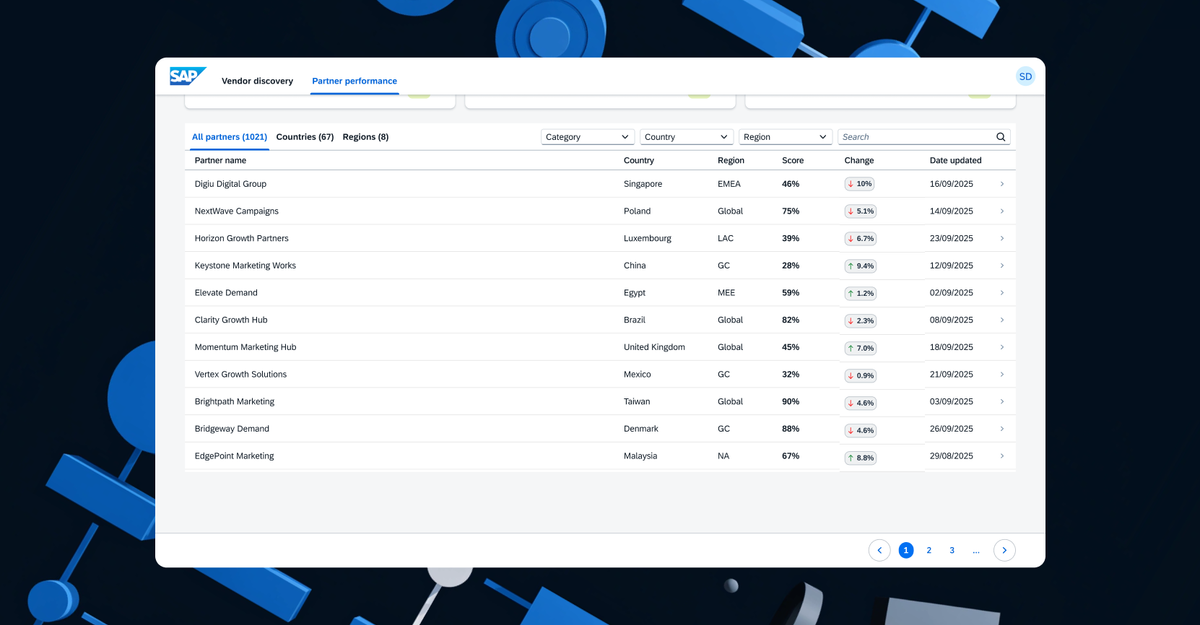Open the SD user avatar menu
The width and height of the screenshot is (1200, 625).
(x=1025, y=77)
